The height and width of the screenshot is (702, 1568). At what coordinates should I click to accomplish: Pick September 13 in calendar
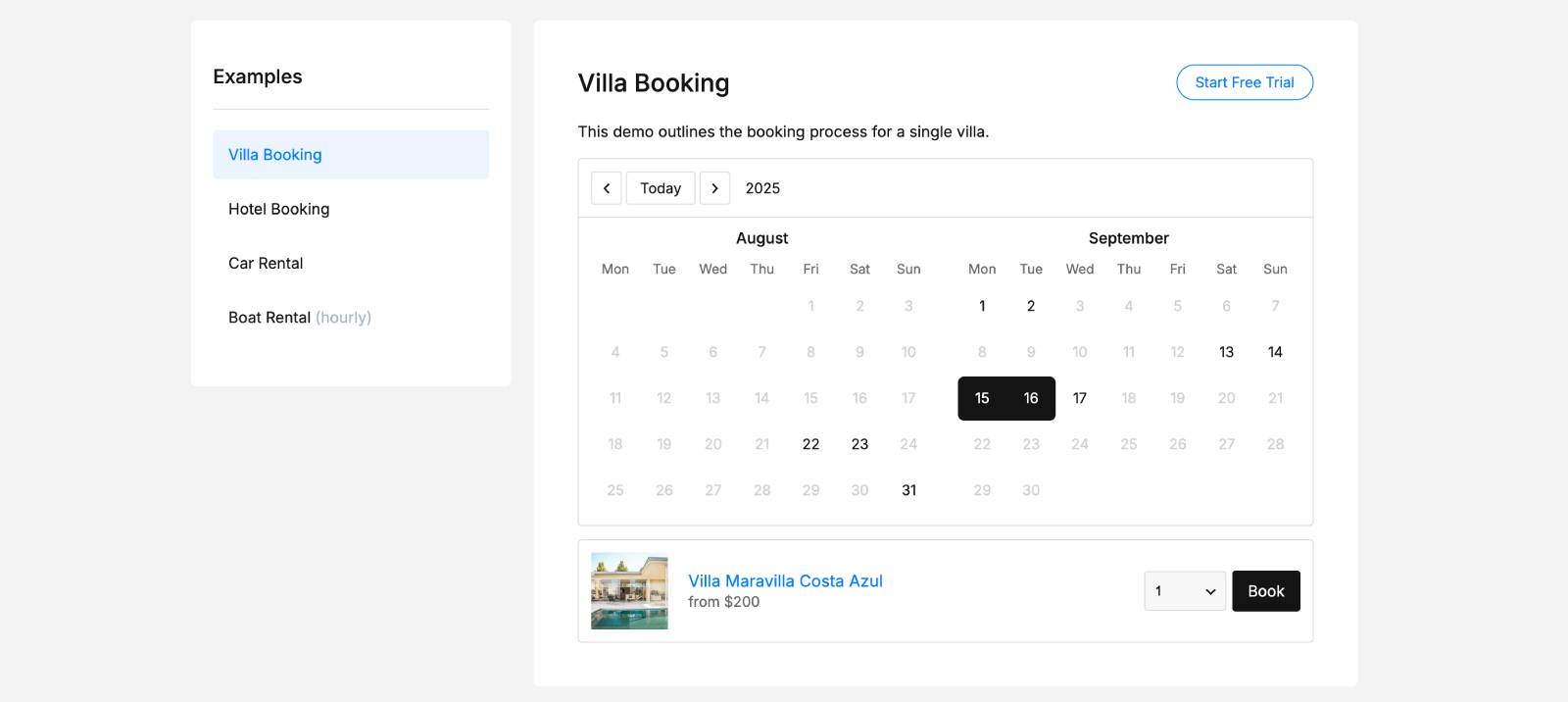coord(1226,352)
